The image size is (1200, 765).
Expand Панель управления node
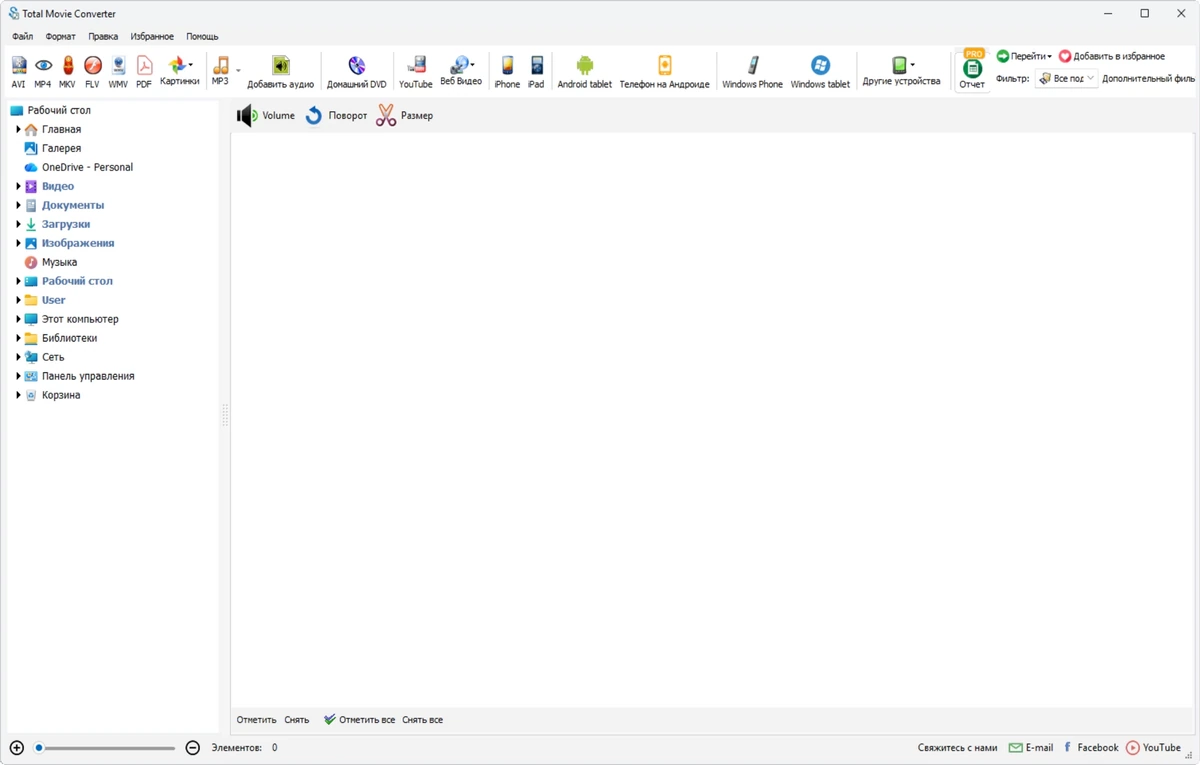point(18,377)
